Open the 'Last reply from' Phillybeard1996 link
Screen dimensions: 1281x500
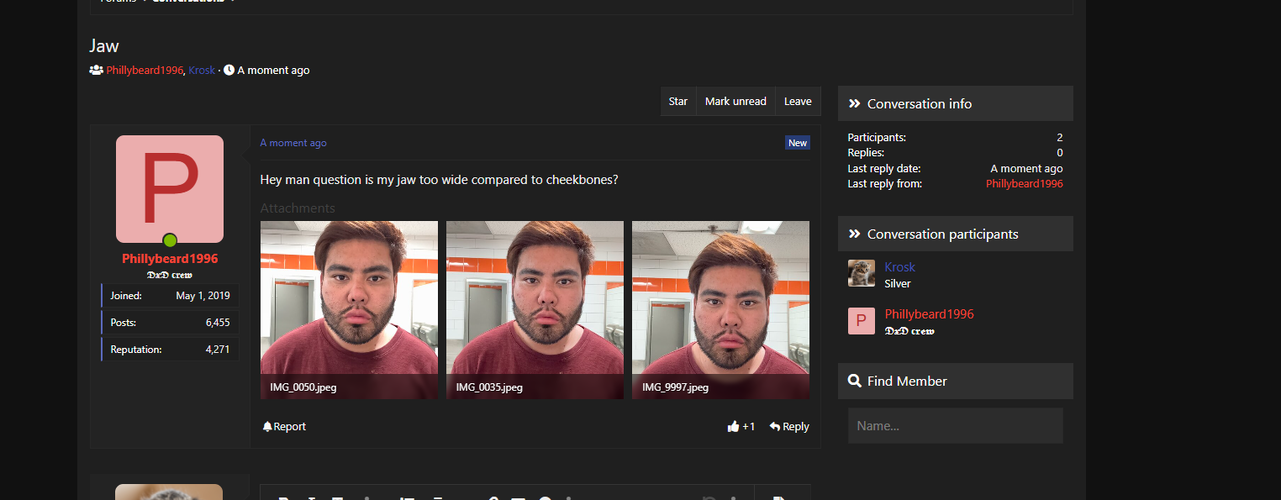(x=1024, y=184)
